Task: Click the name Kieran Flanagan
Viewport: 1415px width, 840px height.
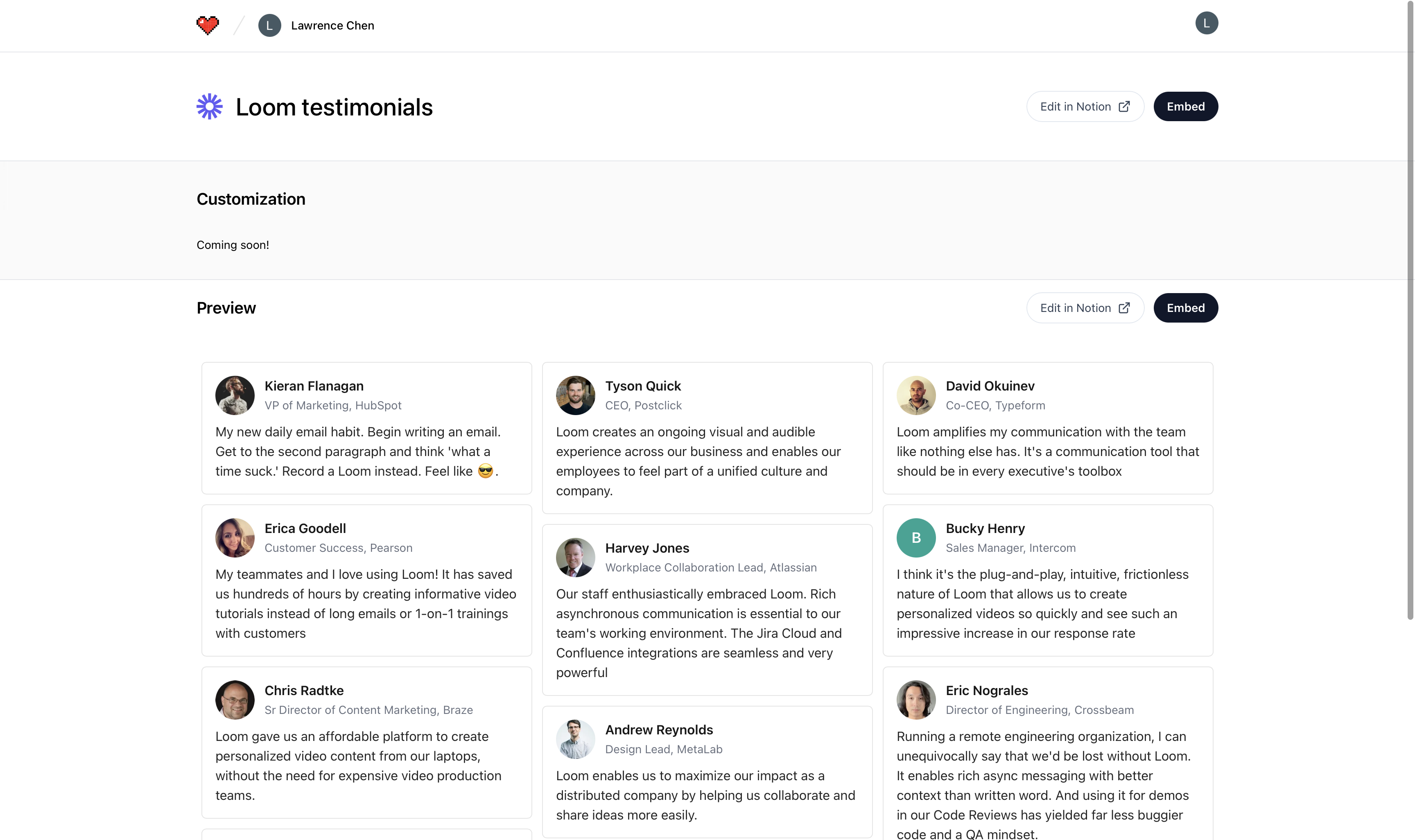Action: coord(314,386)
